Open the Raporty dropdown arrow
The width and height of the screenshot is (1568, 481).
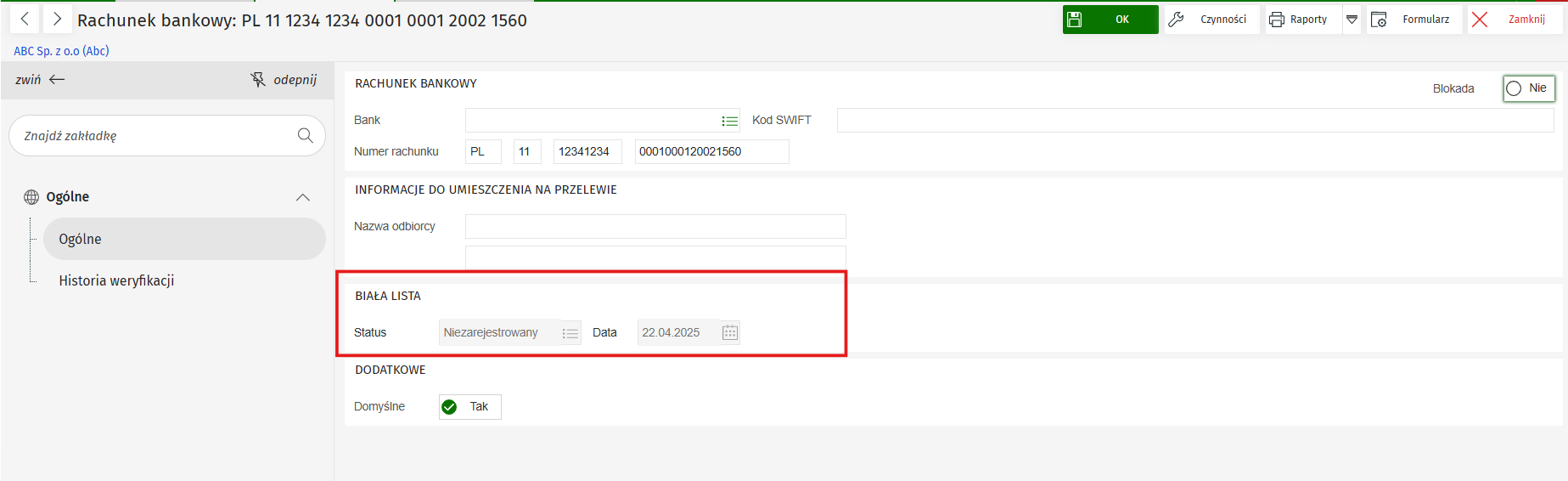tap(1352, 20)
